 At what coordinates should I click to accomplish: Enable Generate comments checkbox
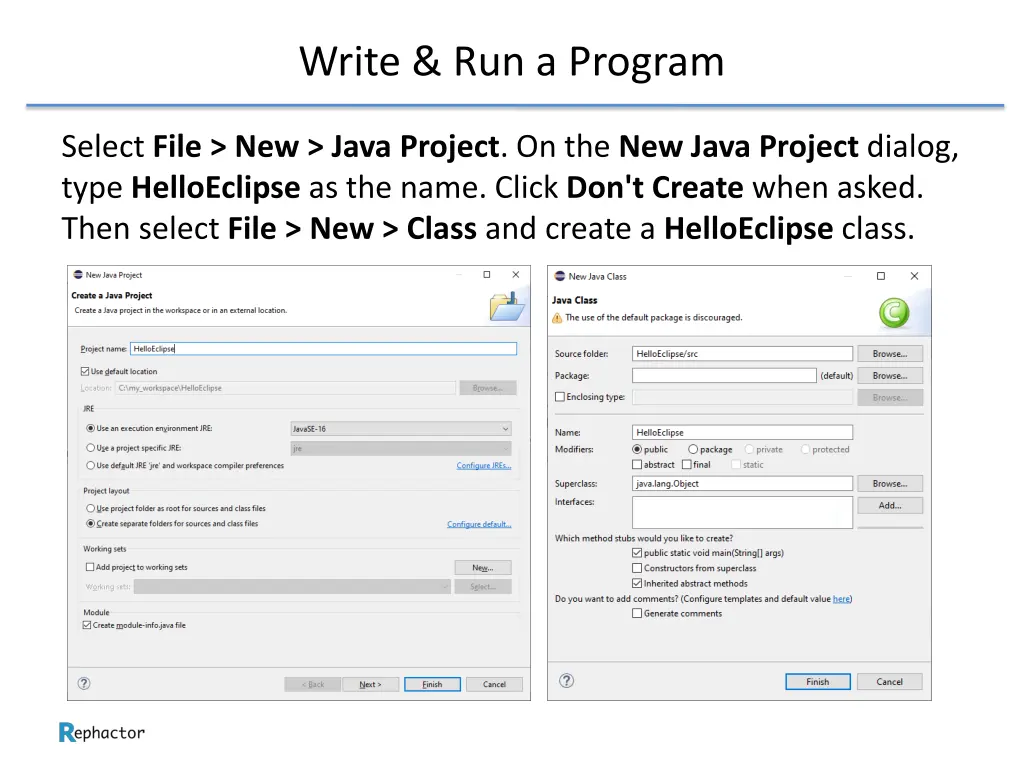(637, 613)
